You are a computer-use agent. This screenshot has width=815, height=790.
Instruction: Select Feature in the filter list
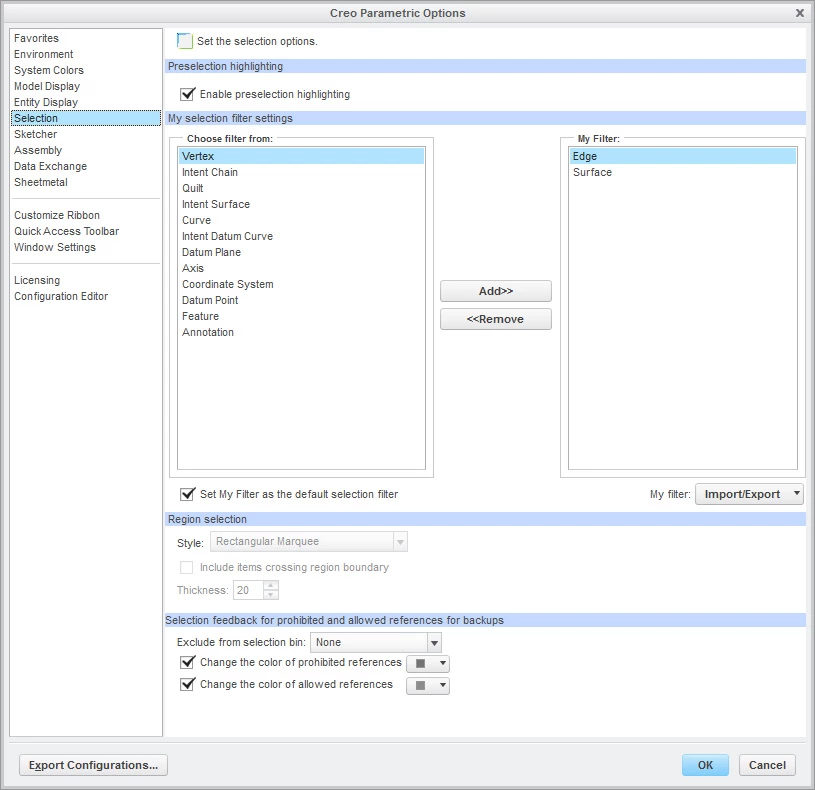301,317
